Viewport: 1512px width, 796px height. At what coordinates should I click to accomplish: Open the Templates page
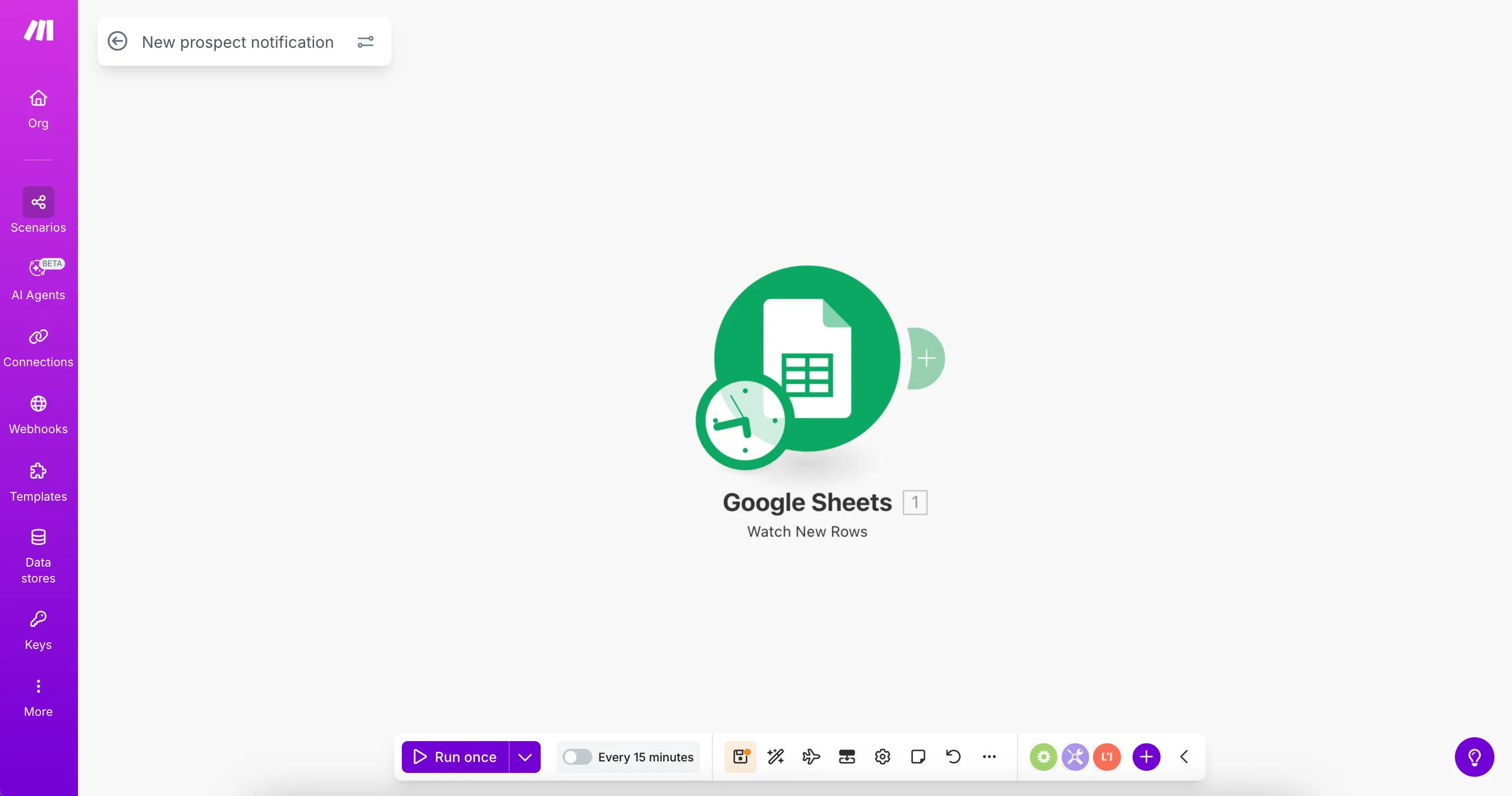38,481
